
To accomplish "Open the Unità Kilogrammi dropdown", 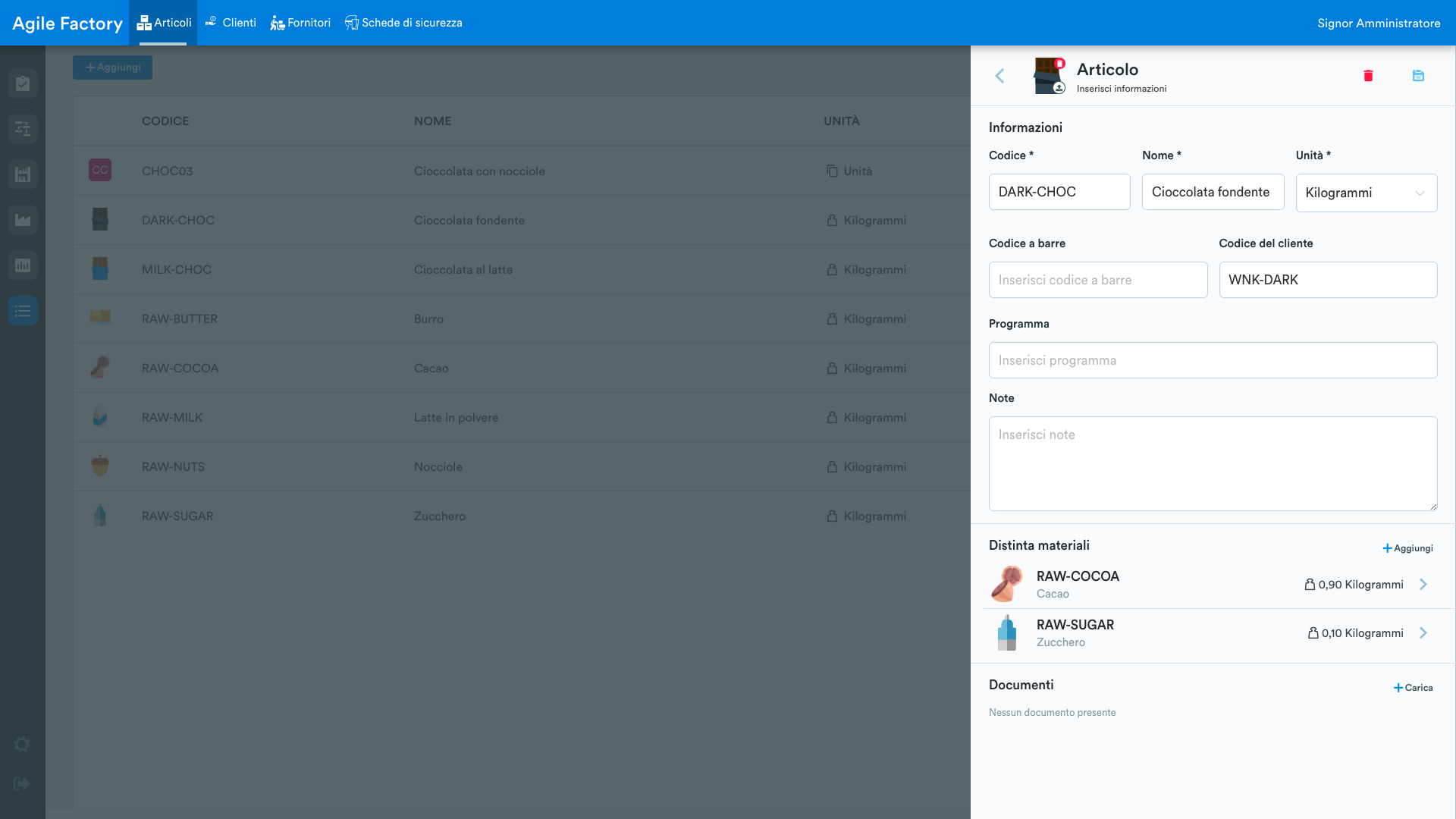I will pos(1366,193).
